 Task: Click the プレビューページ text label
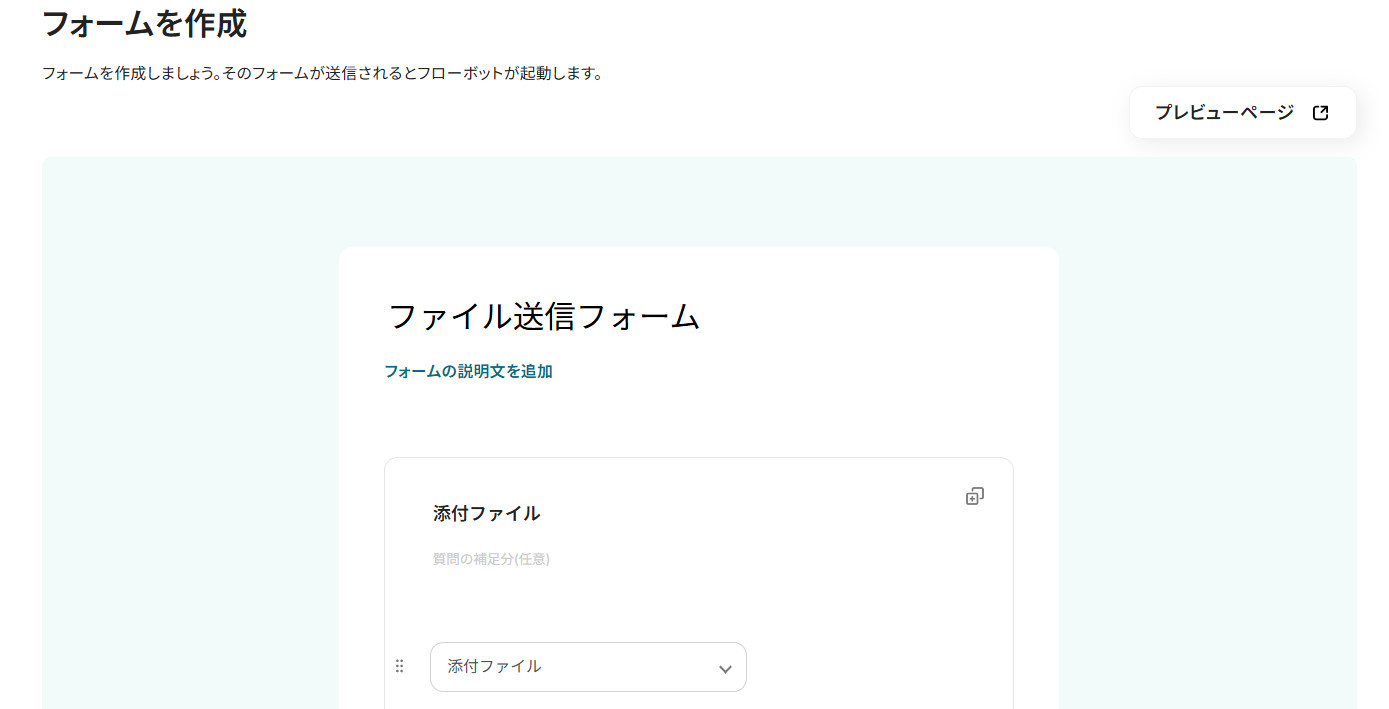1224,113
